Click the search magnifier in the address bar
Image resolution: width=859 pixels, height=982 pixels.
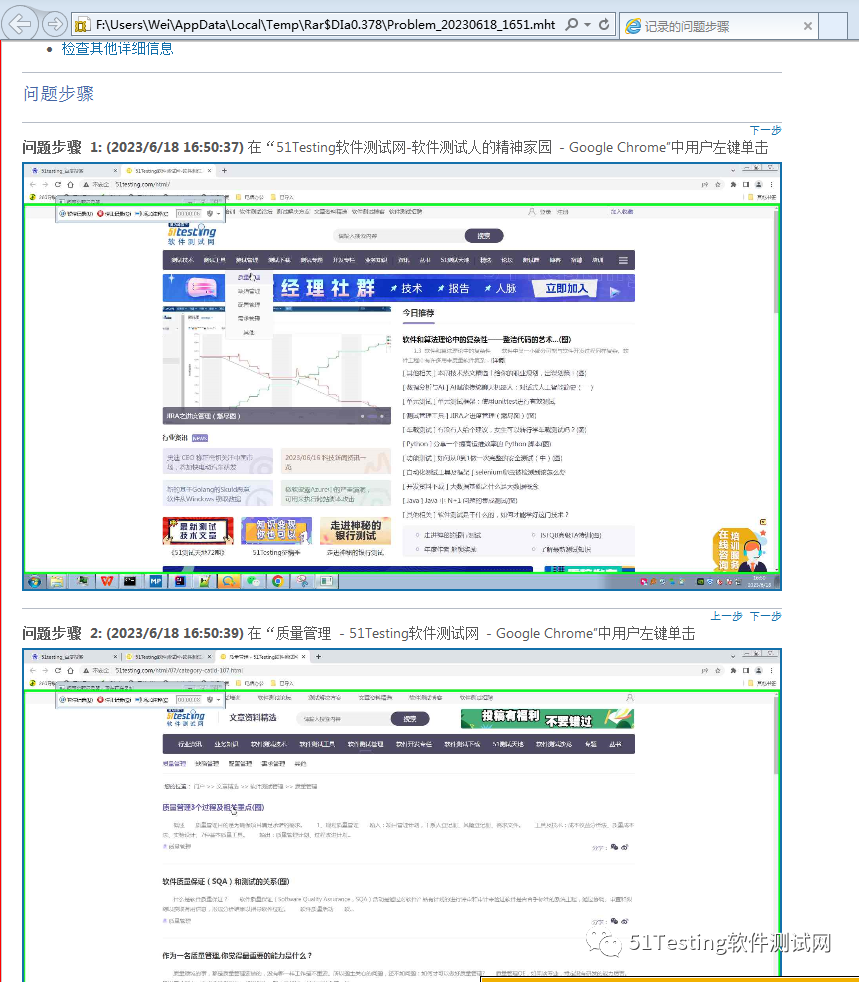pyautogui.click(x=572, y=24)
